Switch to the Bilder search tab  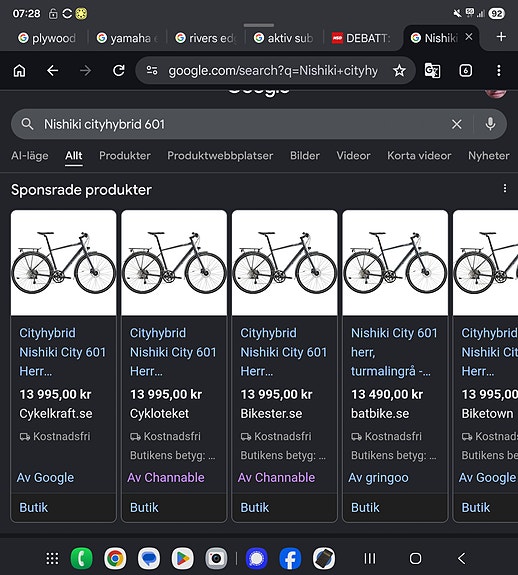pyautogui.click(x=305, y=155)
